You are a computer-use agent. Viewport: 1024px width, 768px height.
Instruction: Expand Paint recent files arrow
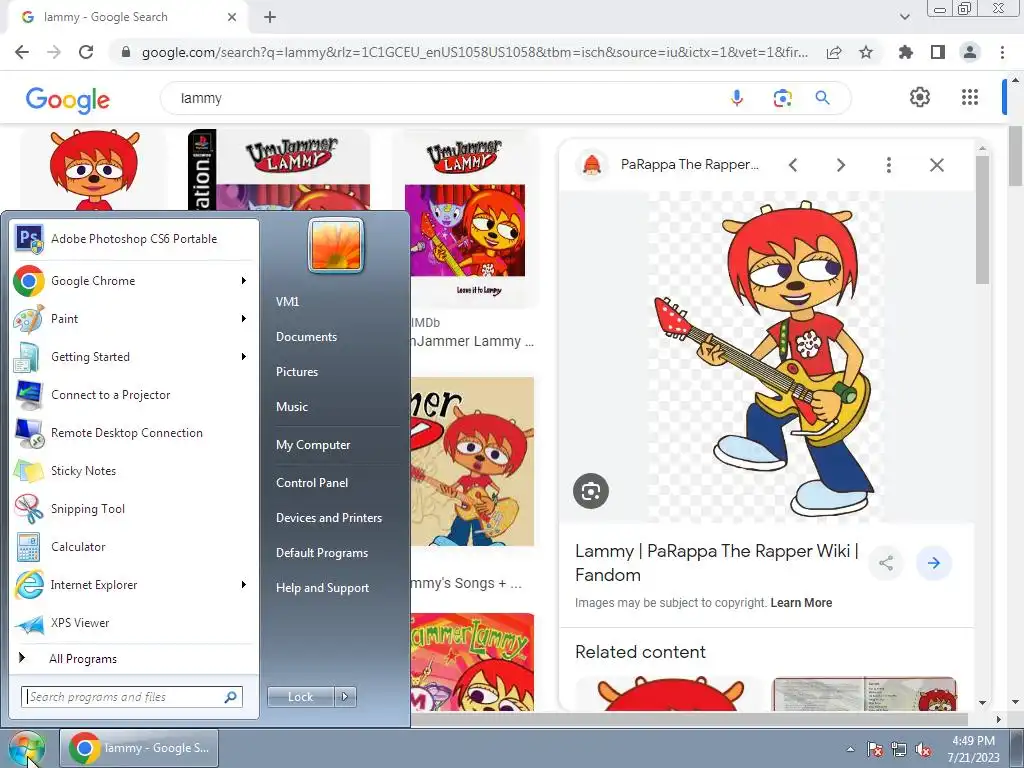[x=244, y=319]
